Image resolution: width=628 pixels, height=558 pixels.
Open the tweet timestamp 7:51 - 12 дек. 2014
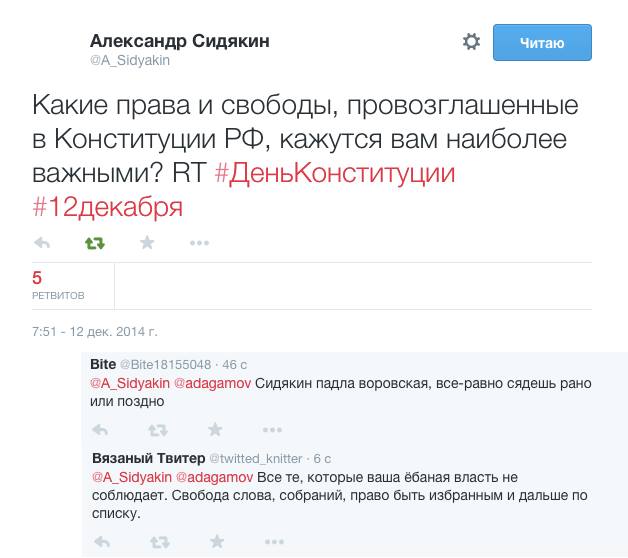pos(95,332)
